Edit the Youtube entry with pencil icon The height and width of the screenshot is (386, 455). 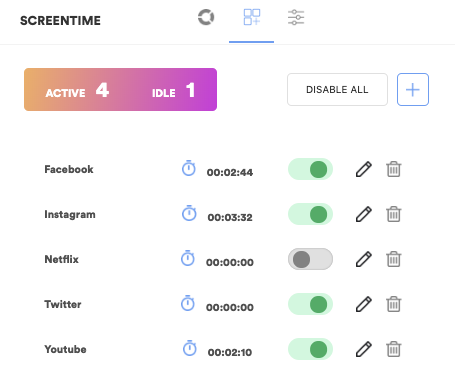pos(364,349)
